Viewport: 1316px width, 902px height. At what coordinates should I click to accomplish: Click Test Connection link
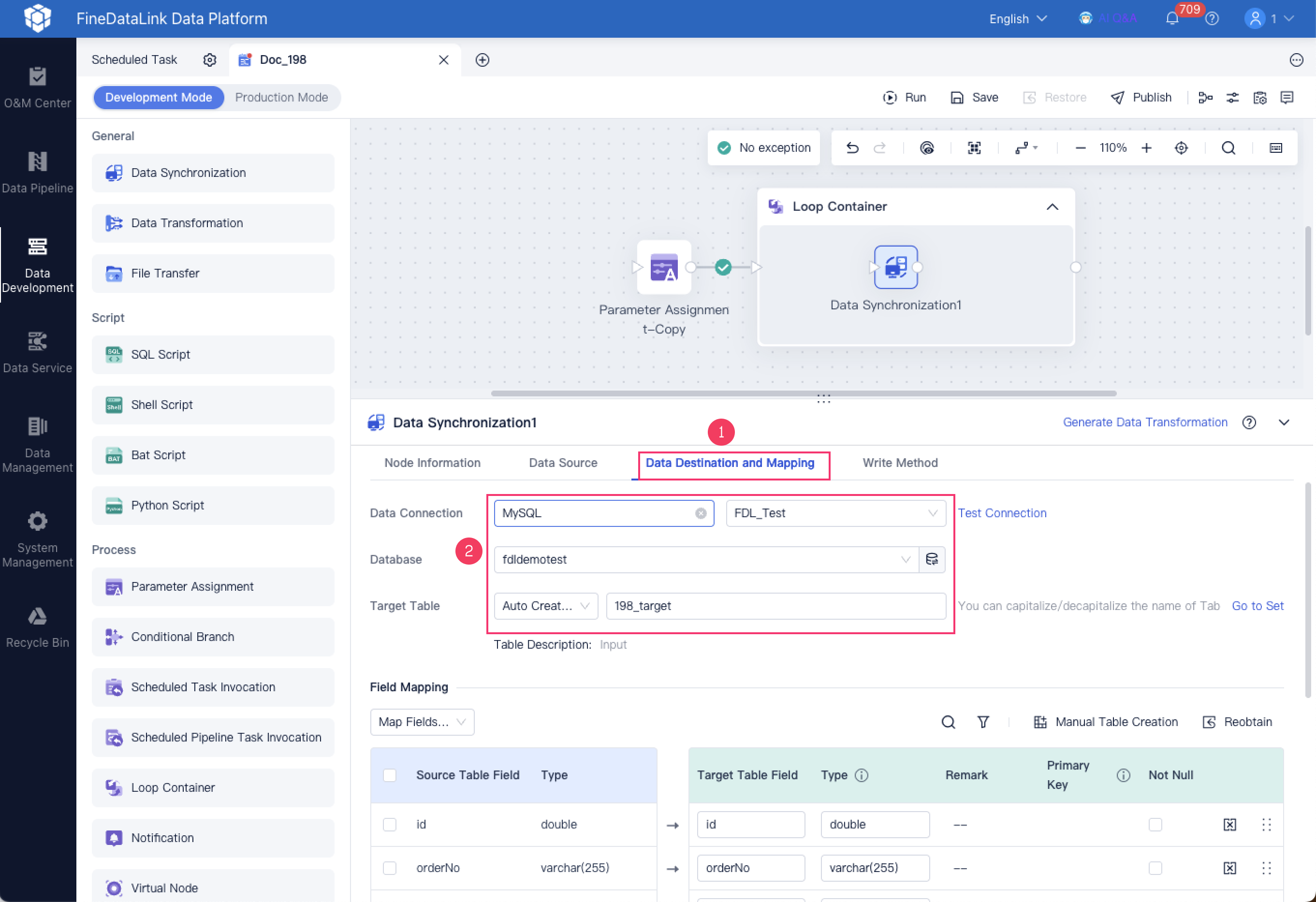click(1002, 513)
